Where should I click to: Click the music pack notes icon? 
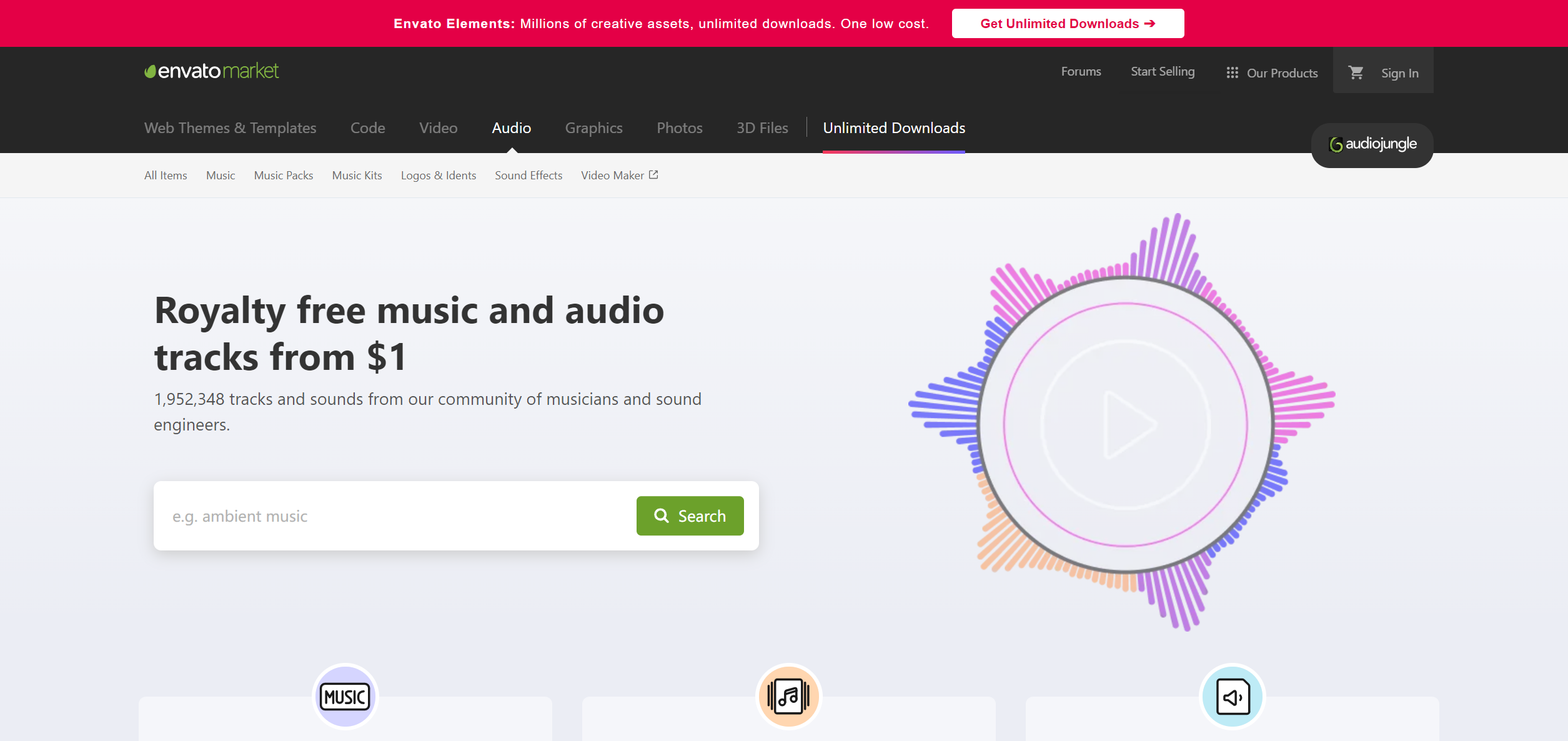788,695
